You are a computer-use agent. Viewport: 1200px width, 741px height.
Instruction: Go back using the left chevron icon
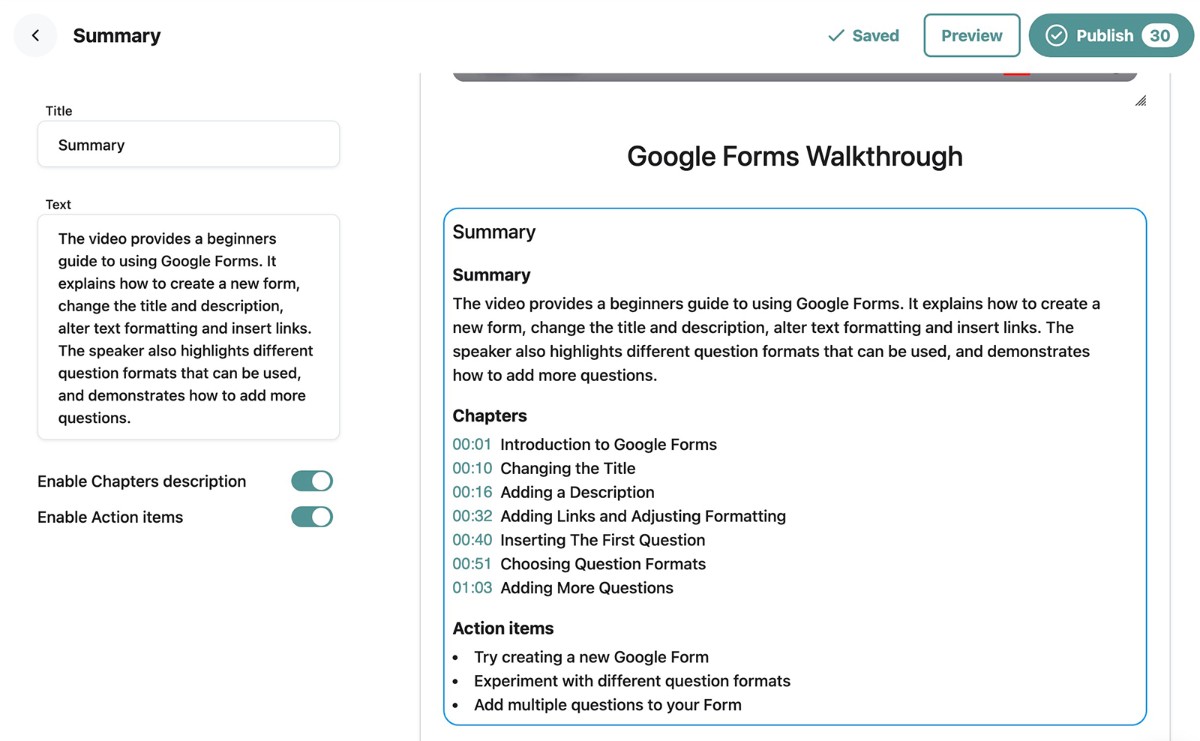point(35,36)
